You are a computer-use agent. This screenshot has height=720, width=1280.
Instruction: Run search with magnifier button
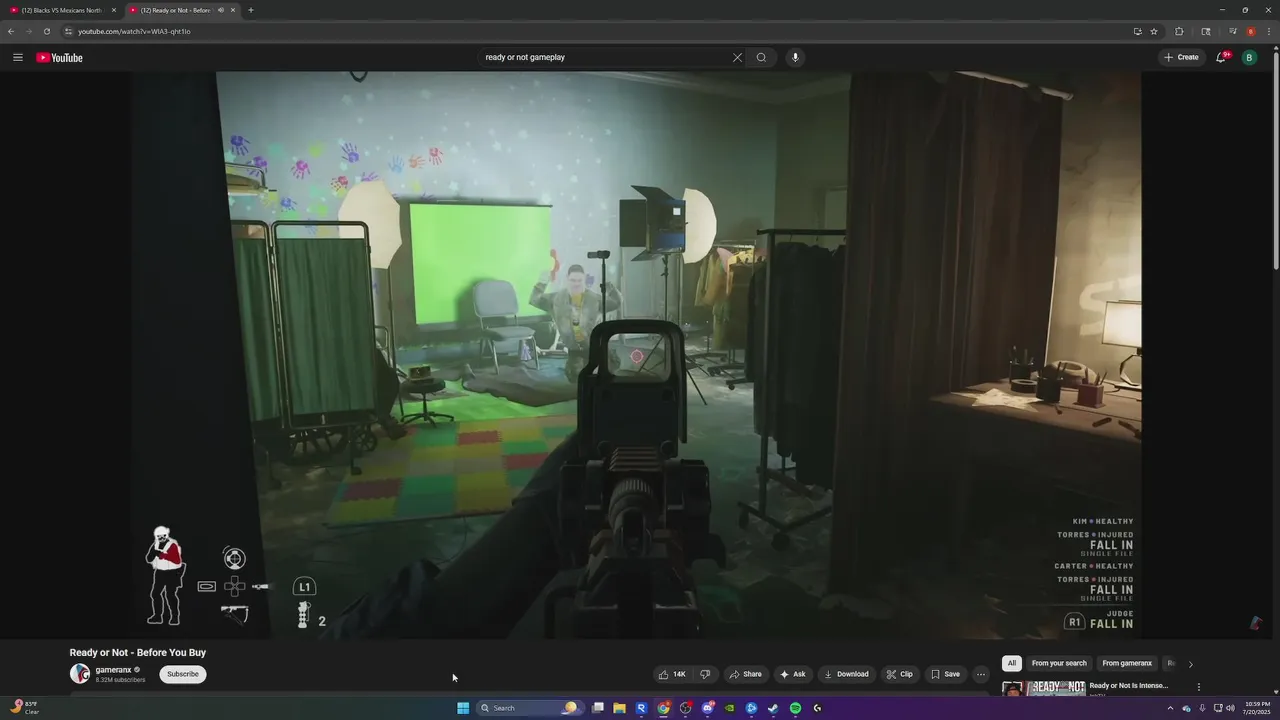(761, 57)
